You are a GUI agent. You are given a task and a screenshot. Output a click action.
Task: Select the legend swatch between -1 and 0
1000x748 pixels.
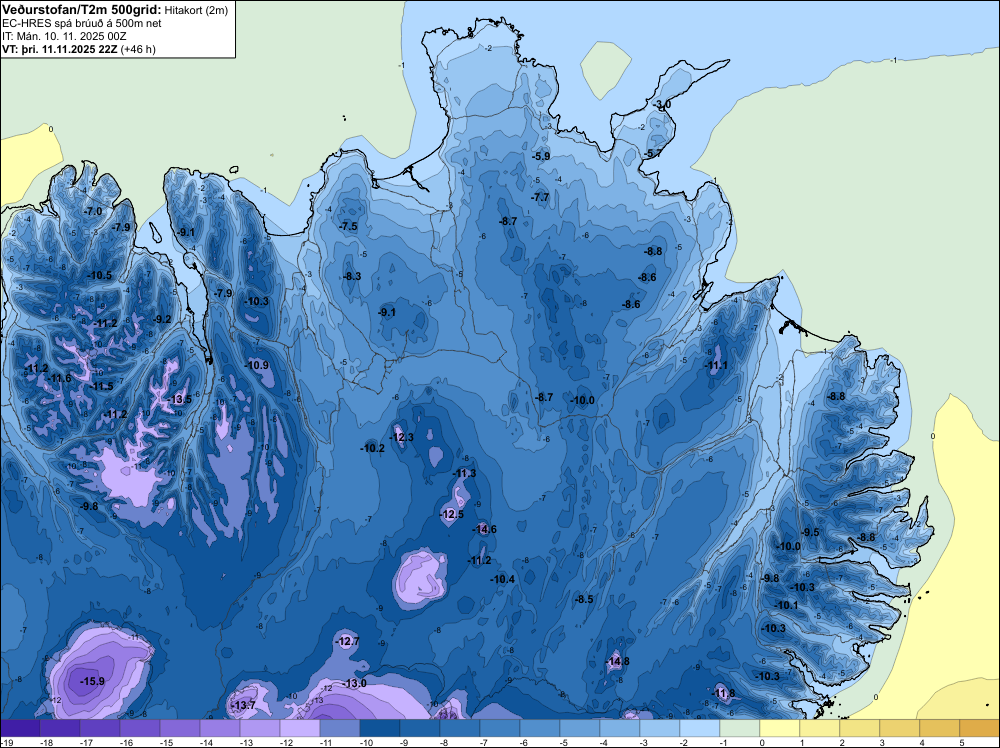(740, 728)
